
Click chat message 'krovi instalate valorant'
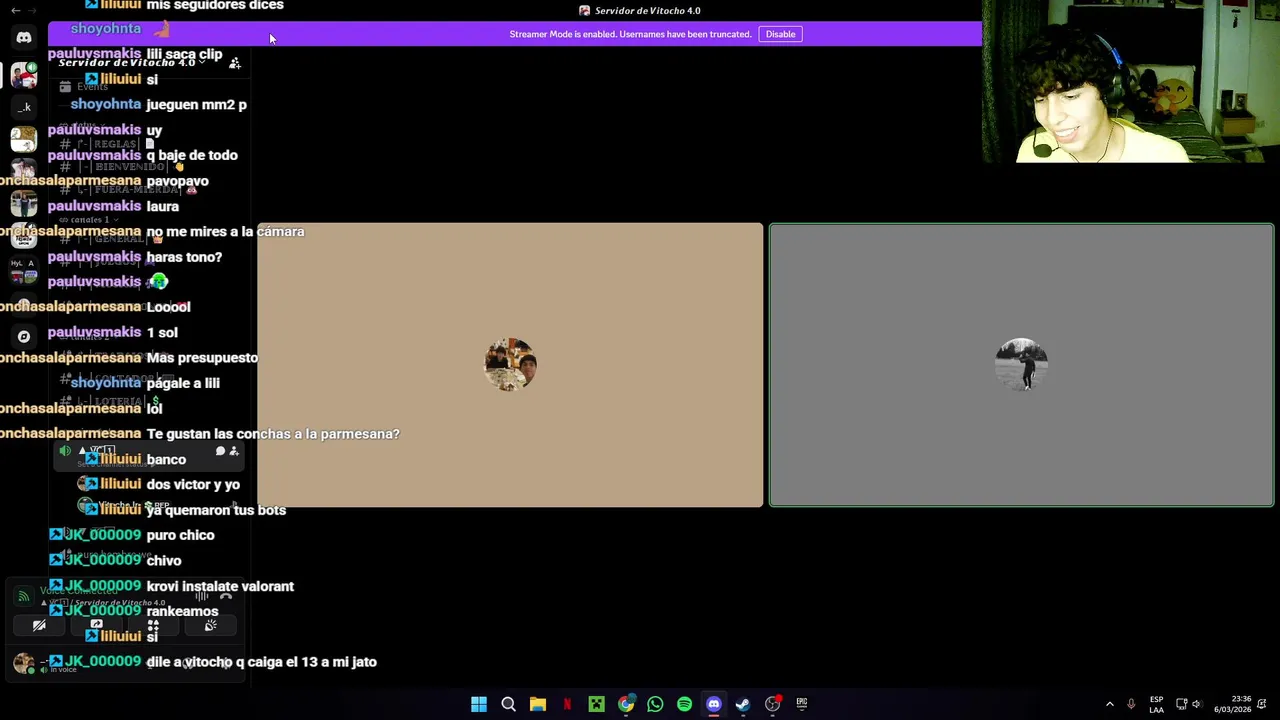[x=220, y=586]
